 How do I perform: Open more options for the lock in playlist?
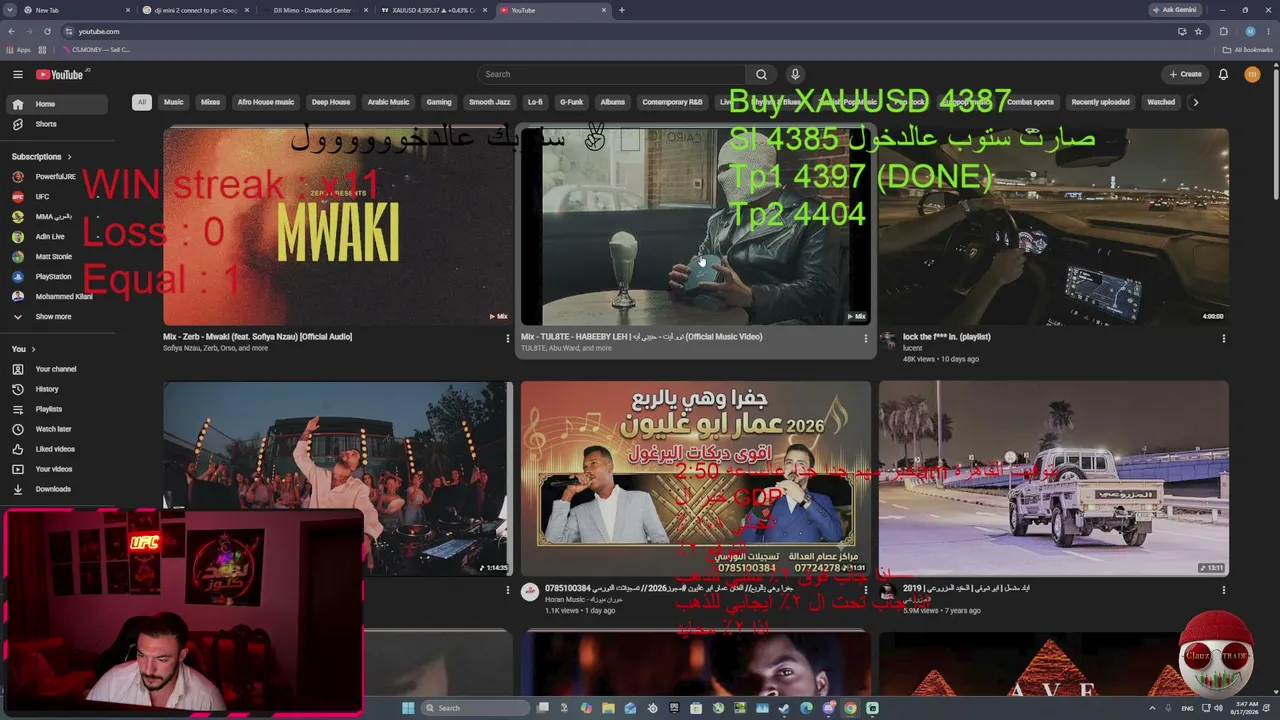(1223, 339)
